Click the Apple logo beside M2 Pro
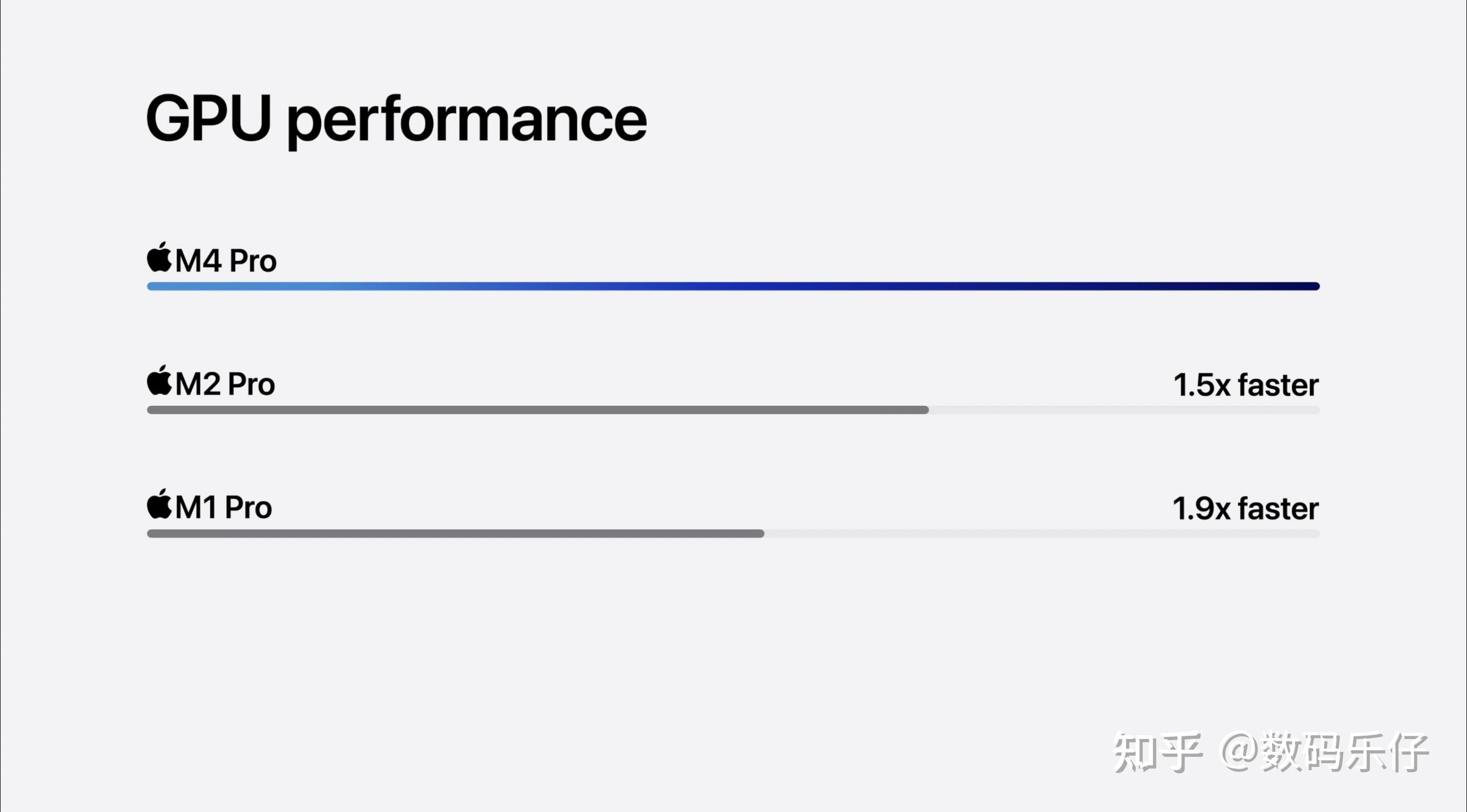Viewport: 1467px width, 812px height. (x=159, y=381)
